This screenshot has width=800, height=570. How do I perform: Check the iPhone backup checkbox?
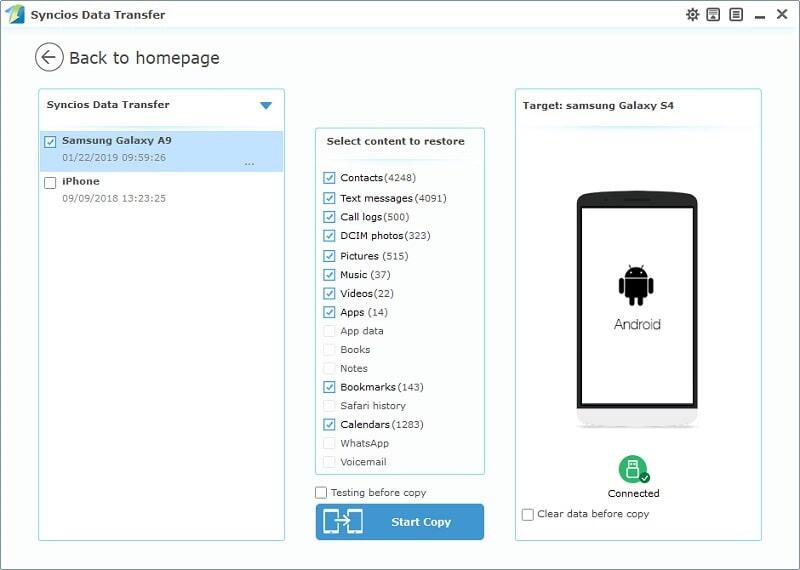click(50, 183)
